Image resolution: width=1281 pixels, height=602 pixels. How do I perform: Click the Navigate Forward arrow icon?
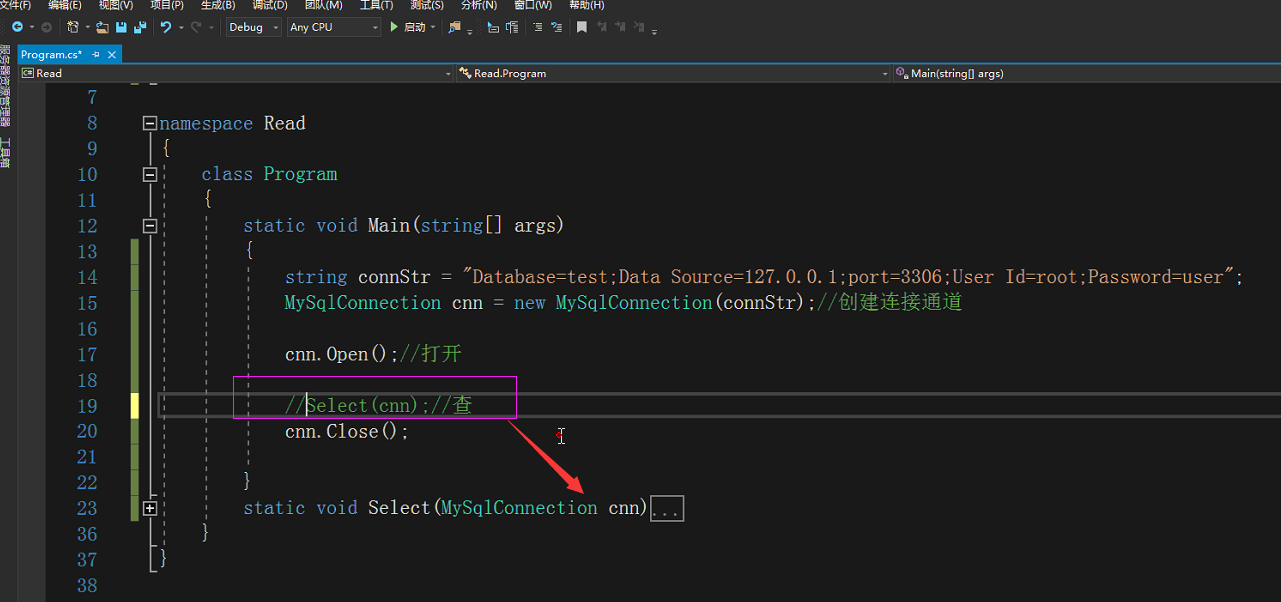[46, 27]
